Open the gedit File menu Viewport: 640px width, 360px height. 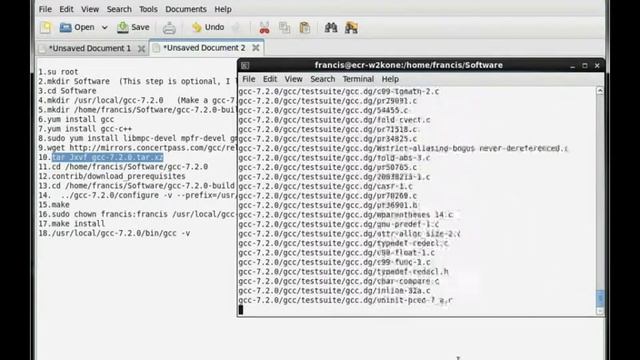(45, 9)
